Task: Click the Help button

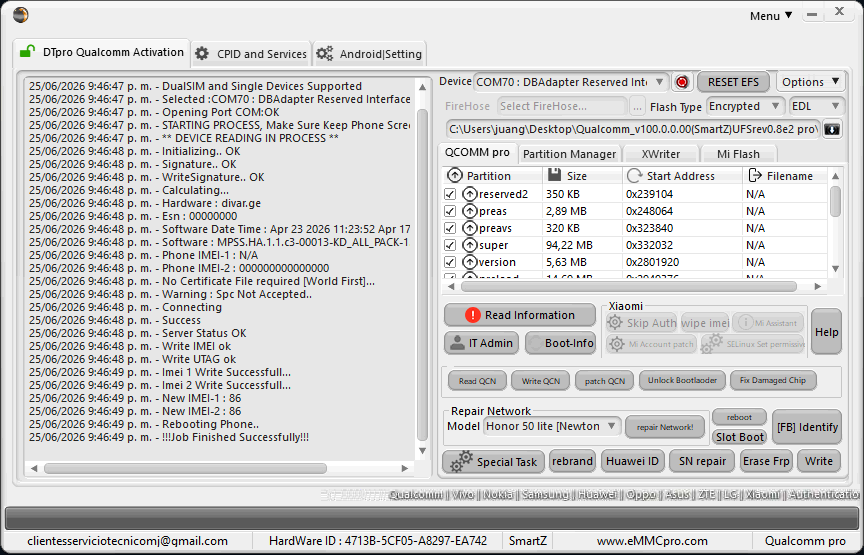Action: (x=827, y=332)
